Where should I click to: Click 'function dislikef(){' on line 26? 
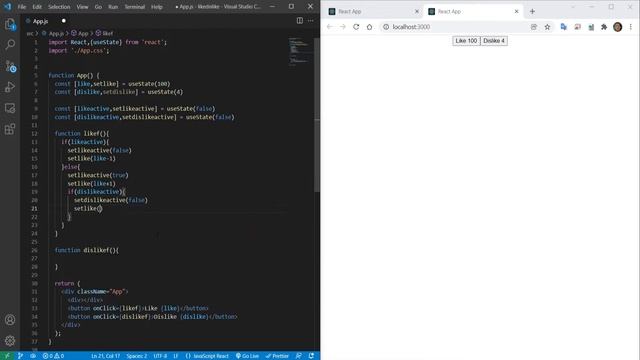tap(87, 250)
